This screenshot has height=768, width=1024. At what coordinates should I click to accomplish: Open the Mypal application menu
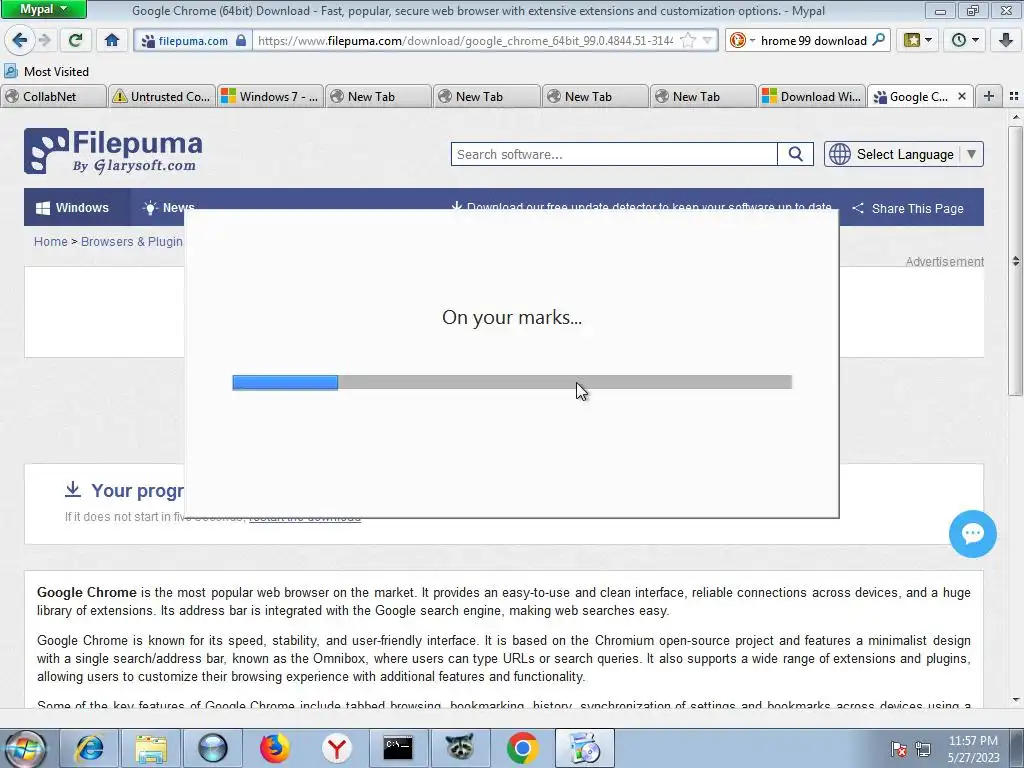pos(43,9)
